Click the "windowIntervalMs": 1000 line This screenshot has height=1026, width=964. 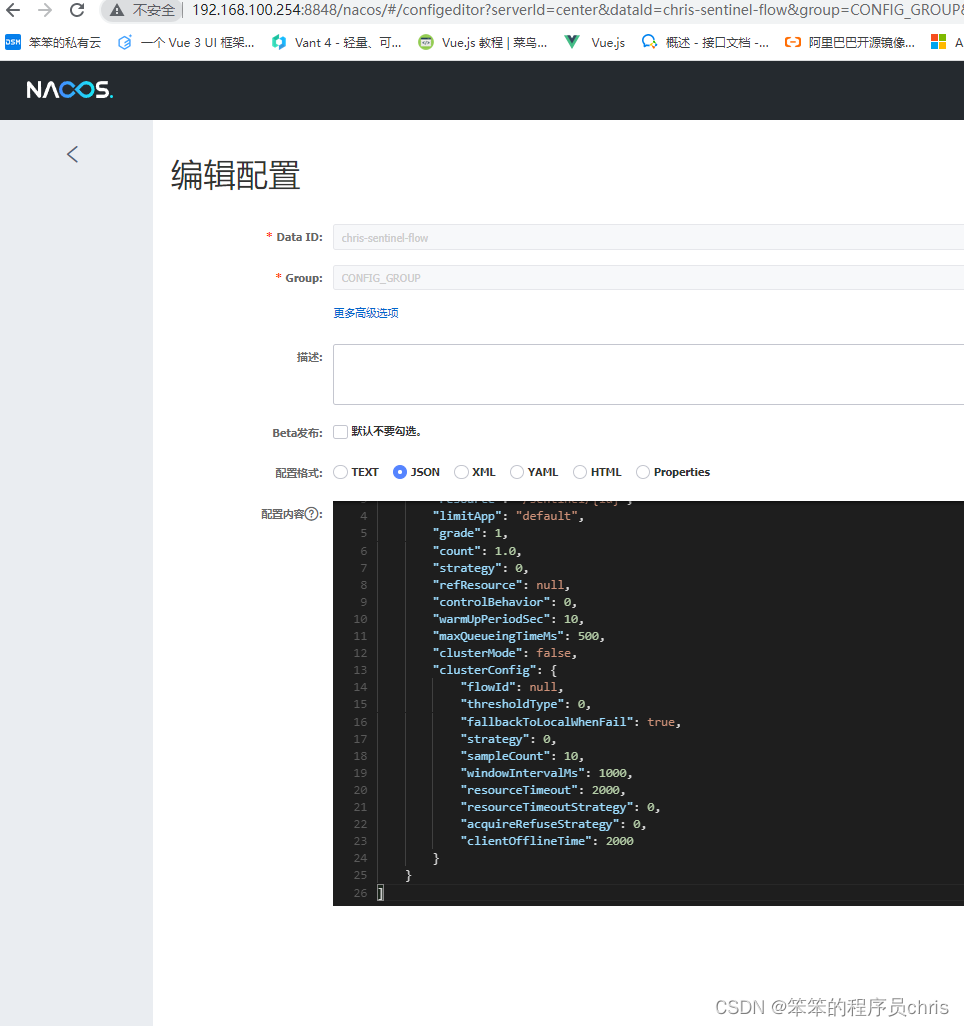coord(546,773)
